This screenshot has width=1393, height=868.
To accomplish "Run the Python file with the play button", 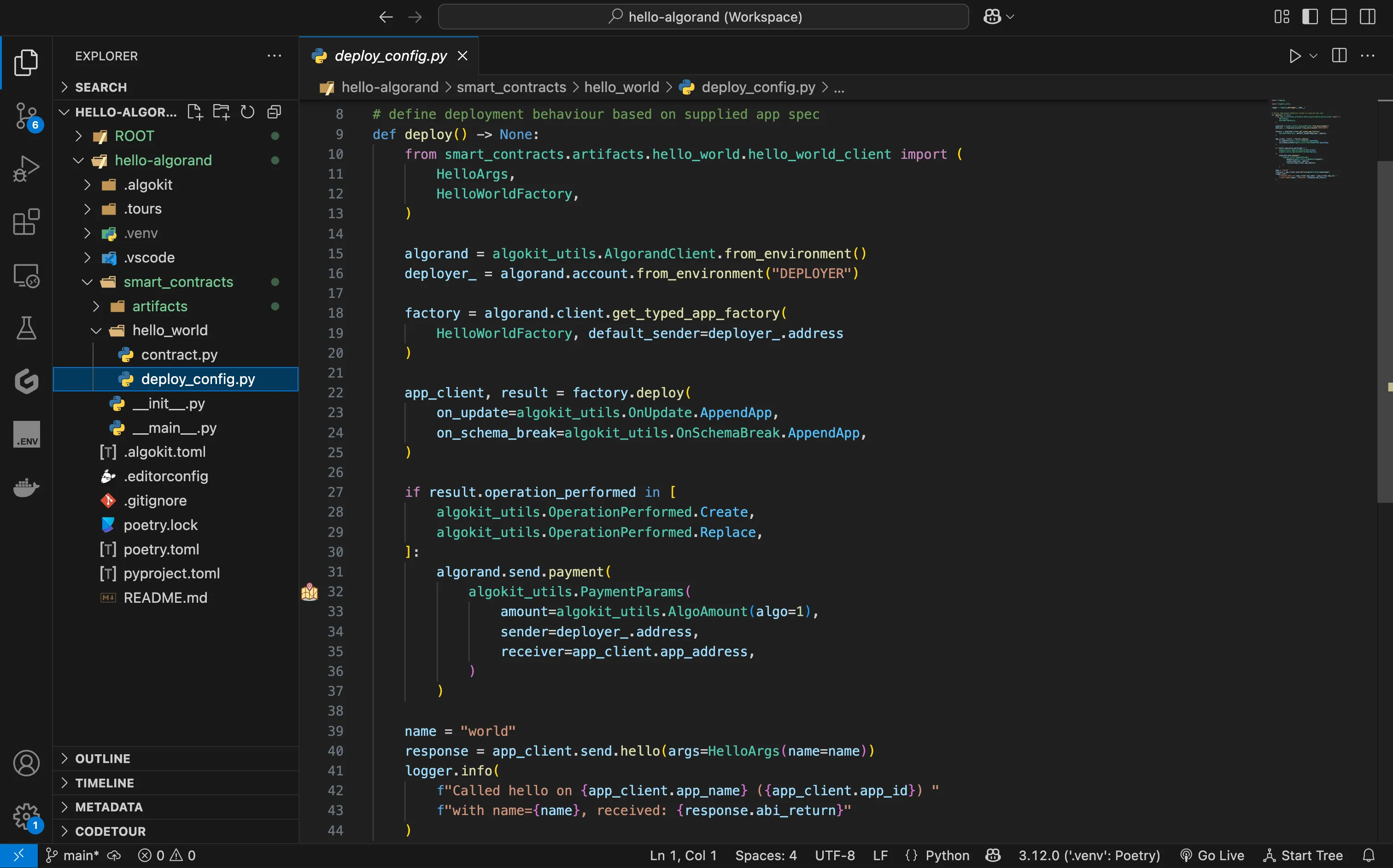I will point(1295,56).
